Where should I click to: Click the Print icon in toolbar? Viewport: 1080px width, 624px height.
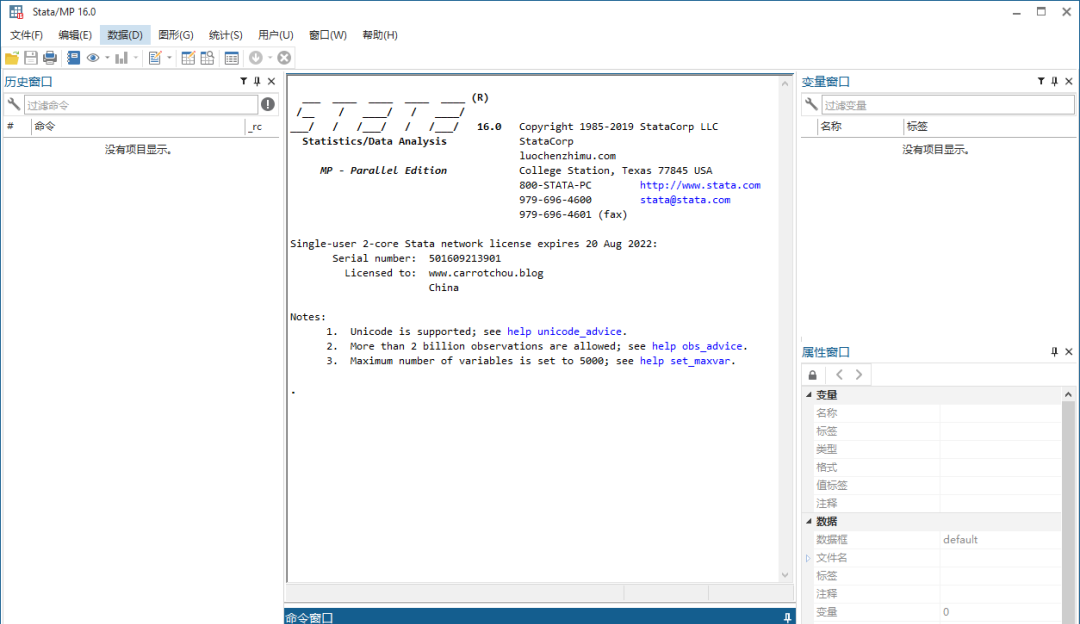click(x=50, y=59)
